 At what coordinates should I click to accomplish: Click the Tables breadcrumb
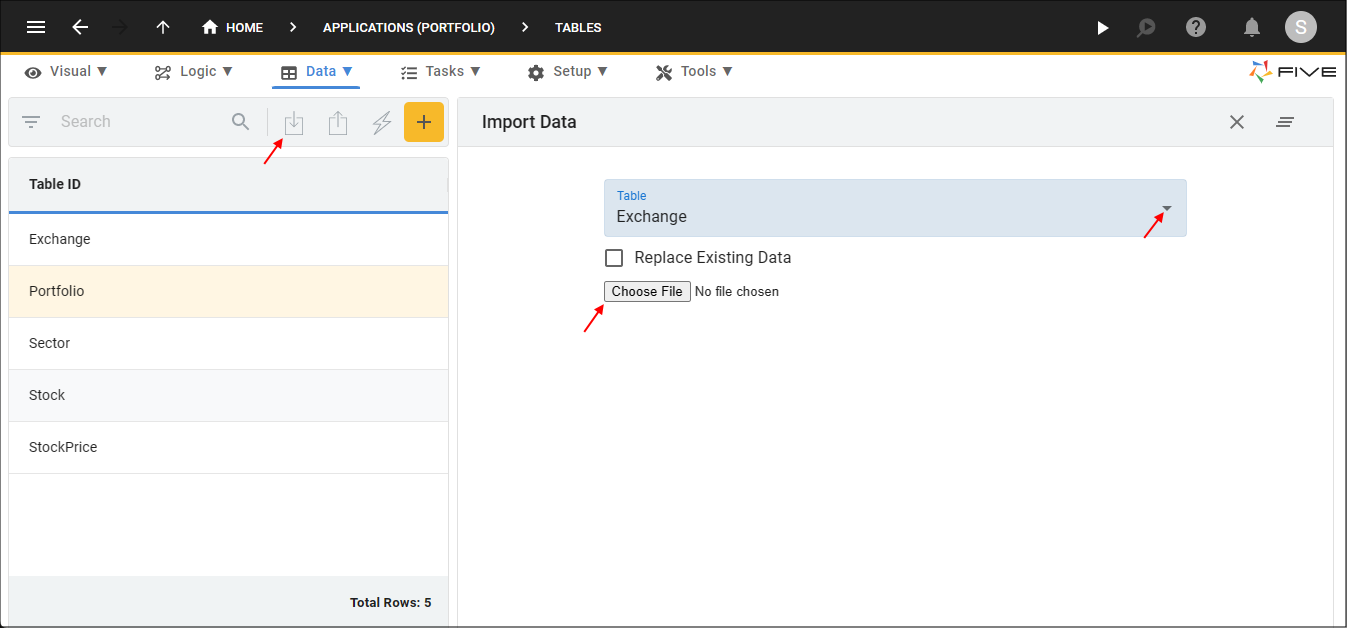point(578,28)
